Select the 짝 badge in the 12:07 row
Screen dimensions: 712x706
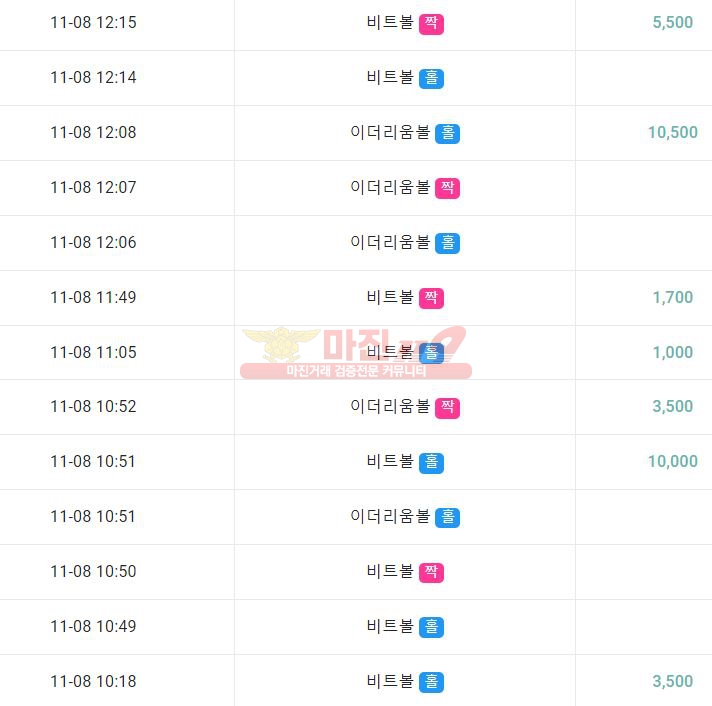(447, 188)
